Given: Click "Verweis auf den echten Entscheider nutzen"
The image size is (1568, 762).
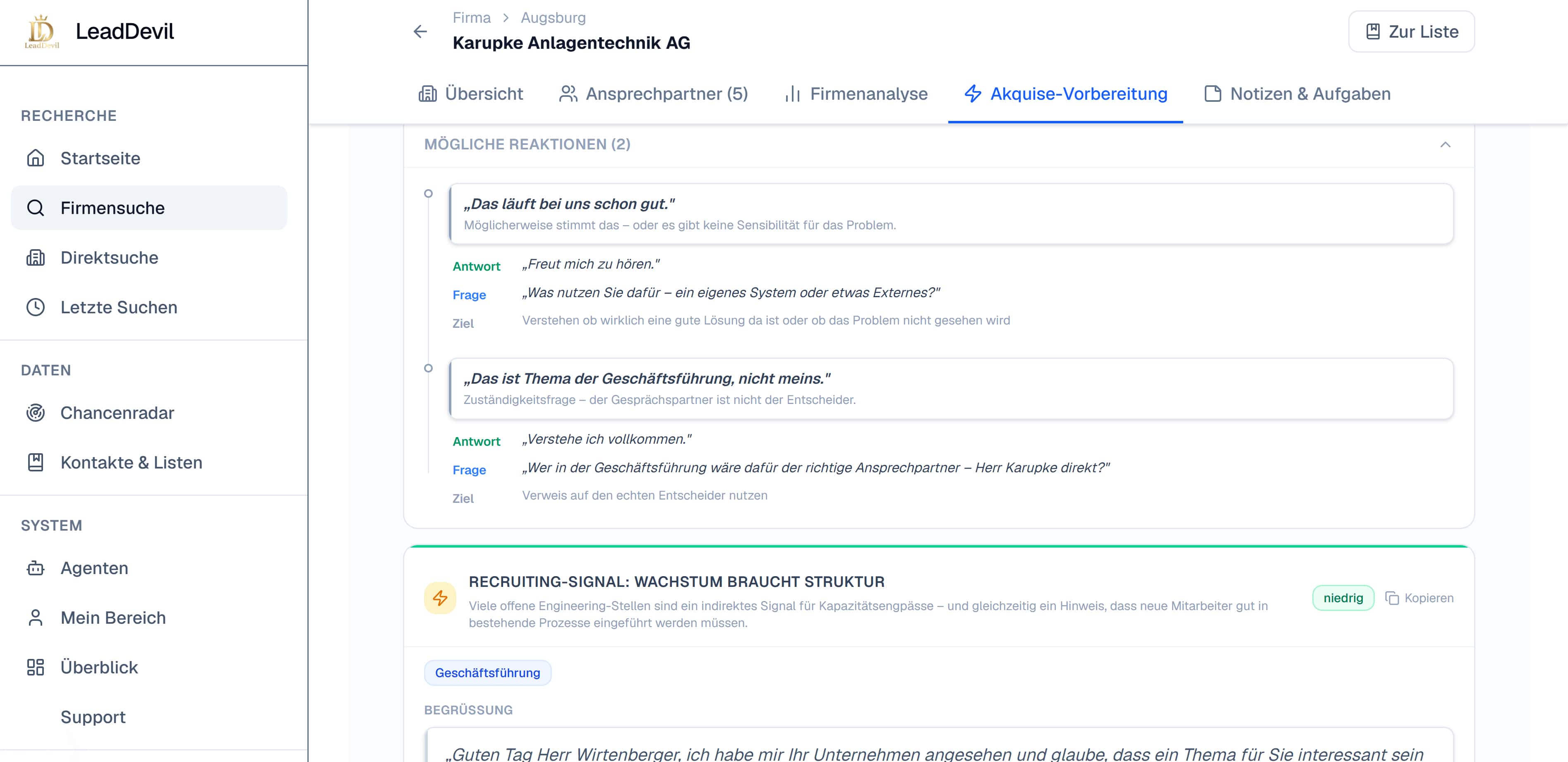Looking at the screenshot, I should (x=645, y=495).
